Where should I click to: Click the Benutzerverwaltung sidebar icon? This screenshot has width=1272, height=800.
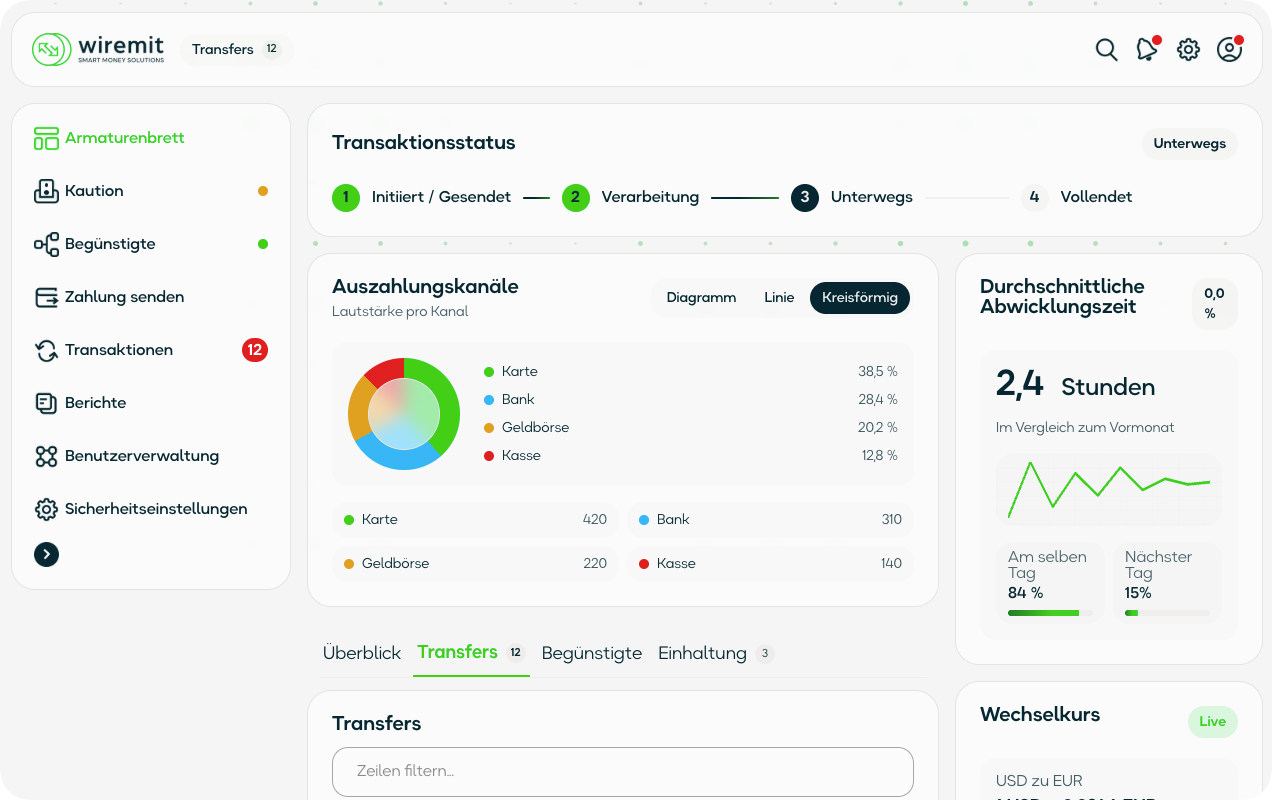[46, 456]
